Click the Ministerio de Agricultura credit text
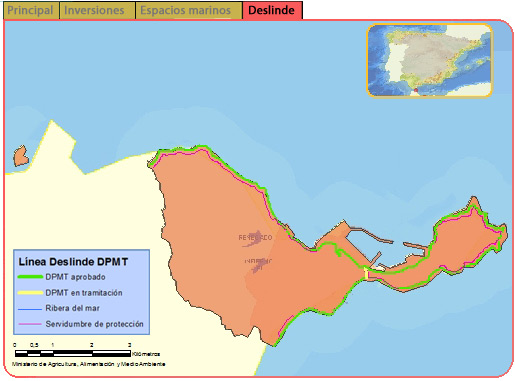The image size is (515, 381). [x=89, y=364]
